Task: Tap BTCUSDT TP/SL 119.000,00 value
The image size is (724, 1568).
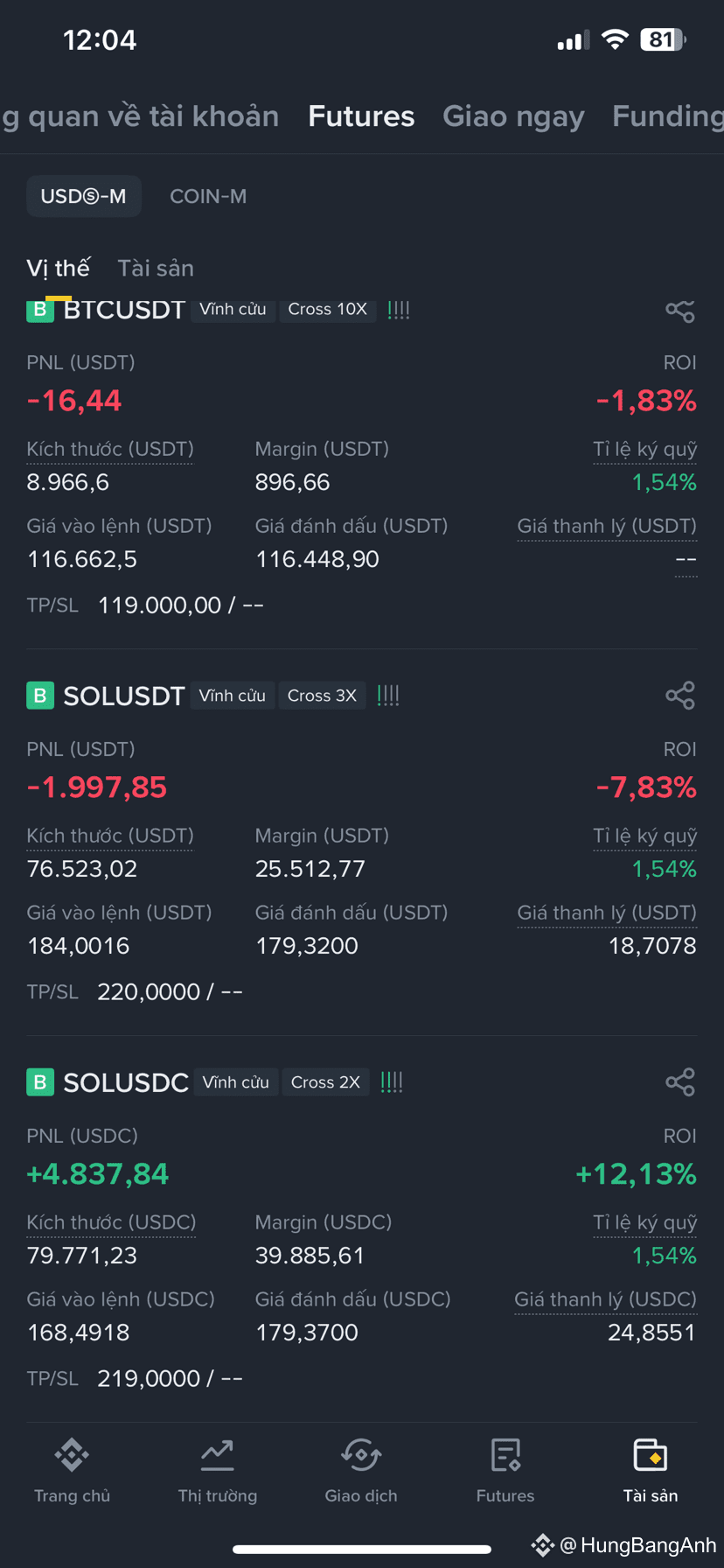Action: 181,605
